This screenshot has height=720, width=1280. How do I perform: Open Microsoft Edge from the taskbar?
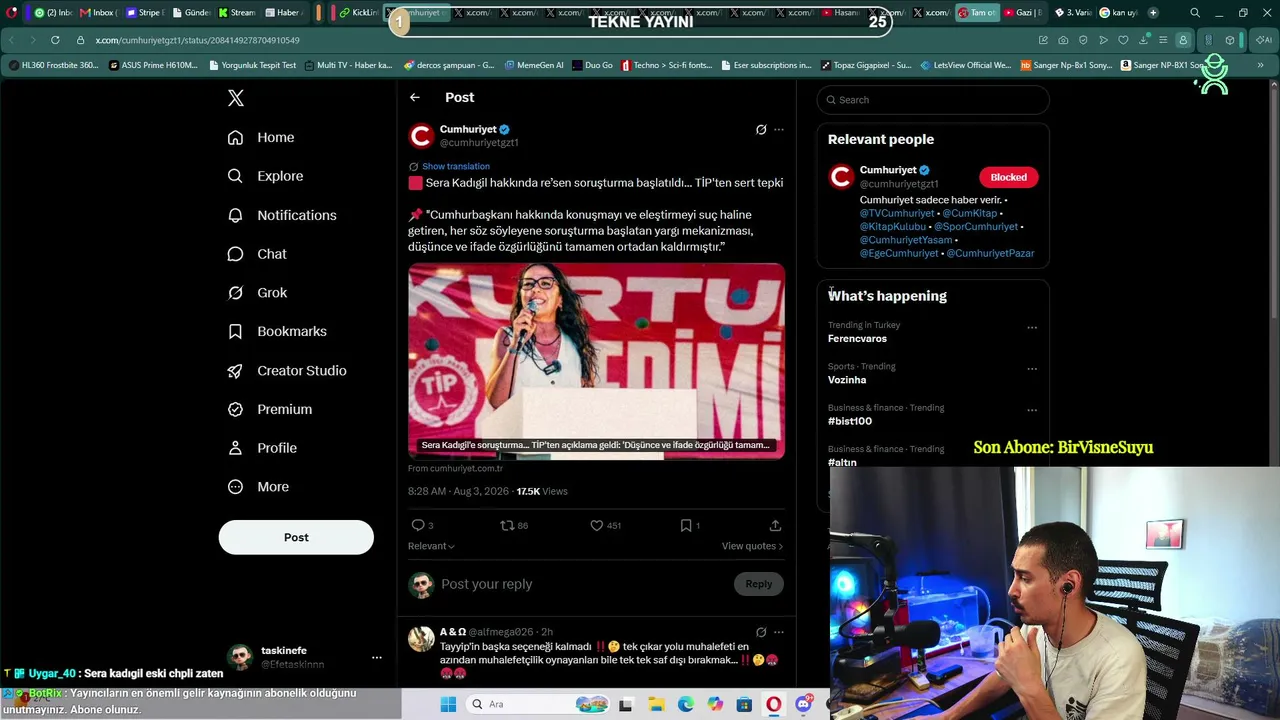(686, 704)
